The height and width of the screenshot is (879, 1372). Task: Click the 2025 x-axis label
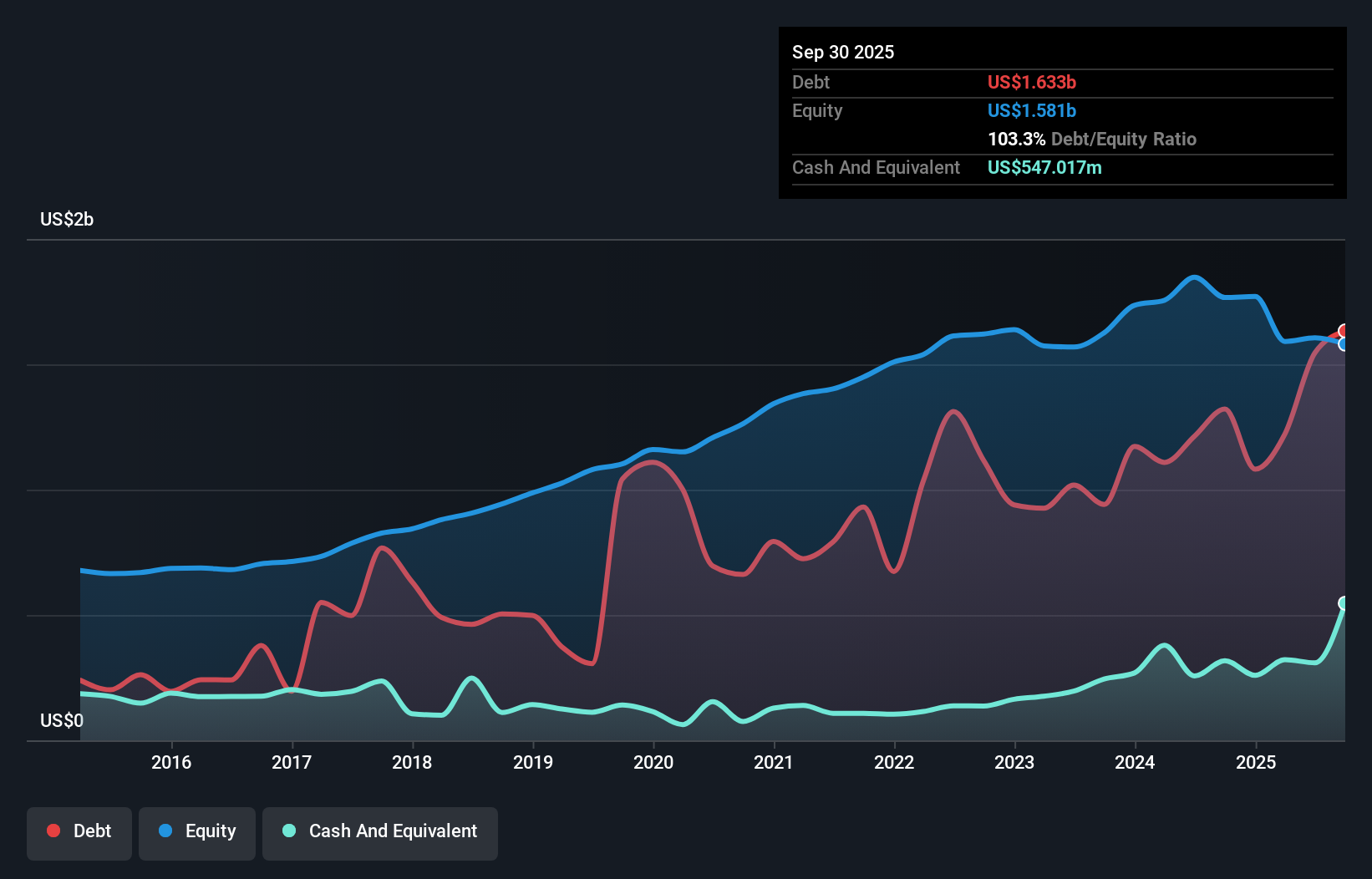[x=1256, y=762]
